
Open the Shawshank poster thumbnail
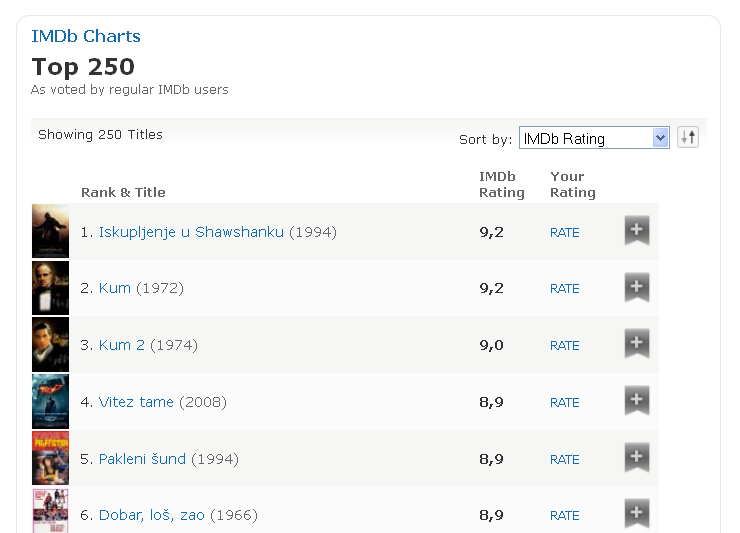[x=50, y=231]
